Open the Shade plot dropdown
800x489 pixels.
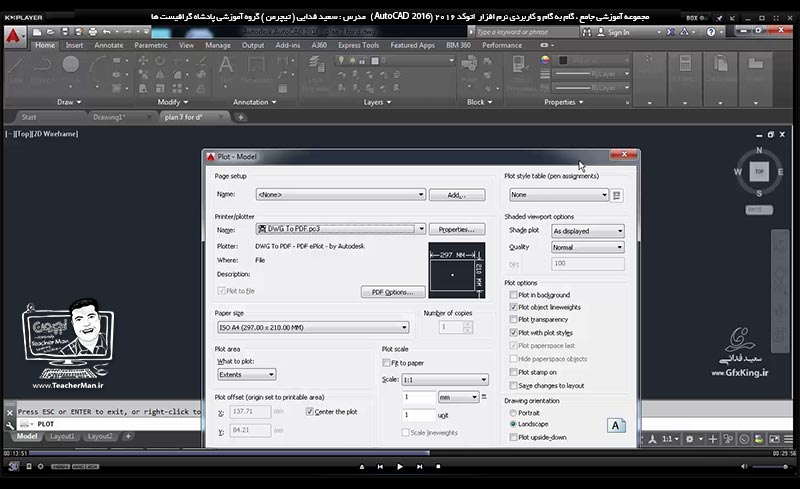coord(588,231)
